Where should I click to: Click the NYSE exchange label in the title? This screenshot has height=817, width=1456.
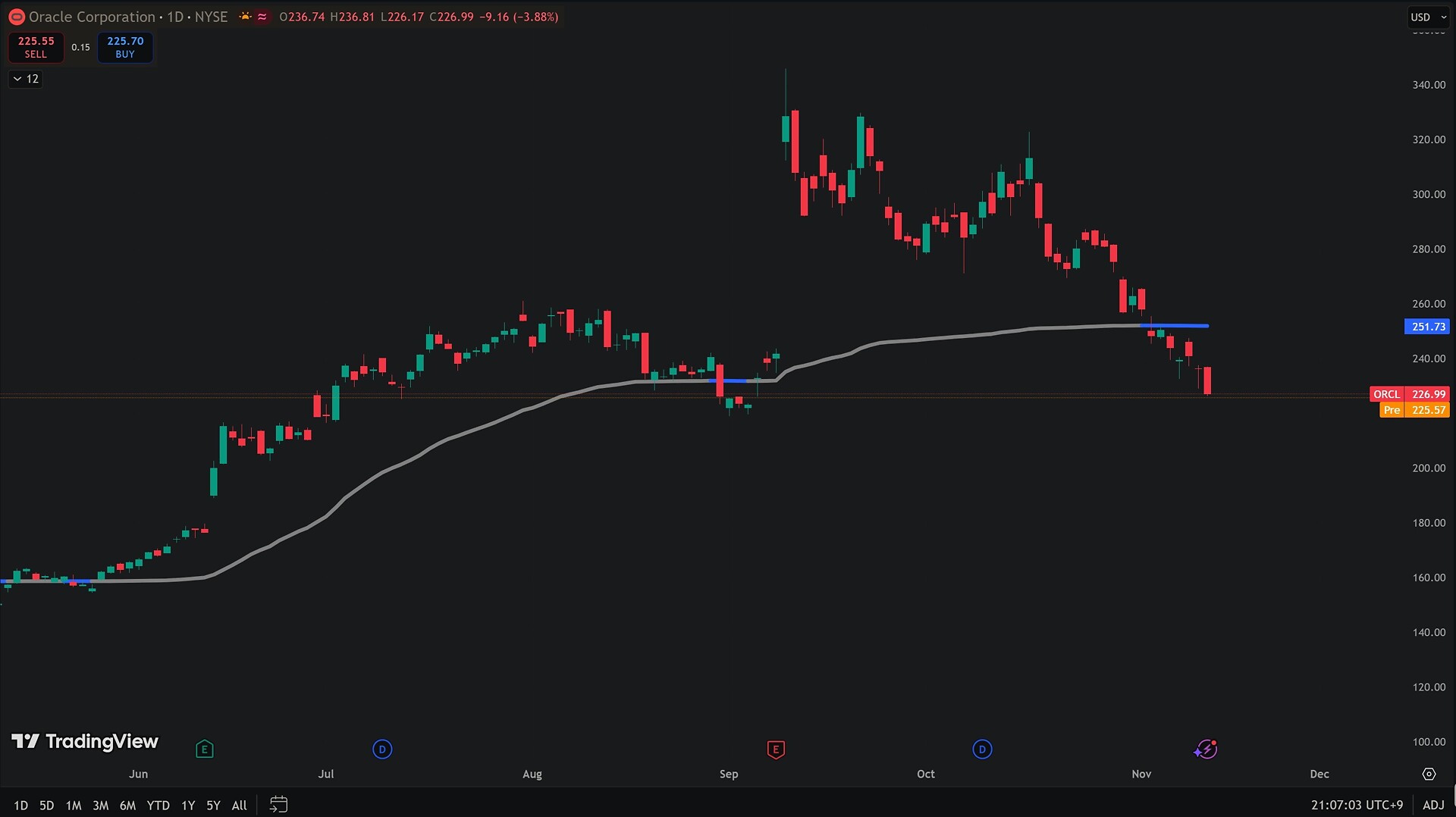pyautogui.click(x=211, y=17)
